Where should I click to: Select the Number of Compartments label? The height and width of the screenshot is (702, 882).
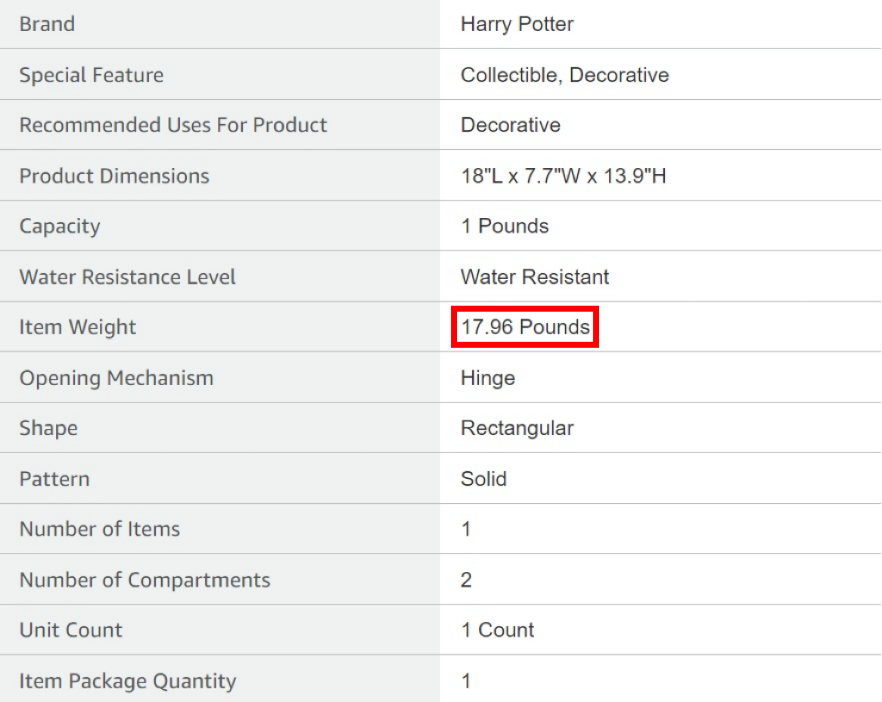pyautogui.click(x=145, y=580)
